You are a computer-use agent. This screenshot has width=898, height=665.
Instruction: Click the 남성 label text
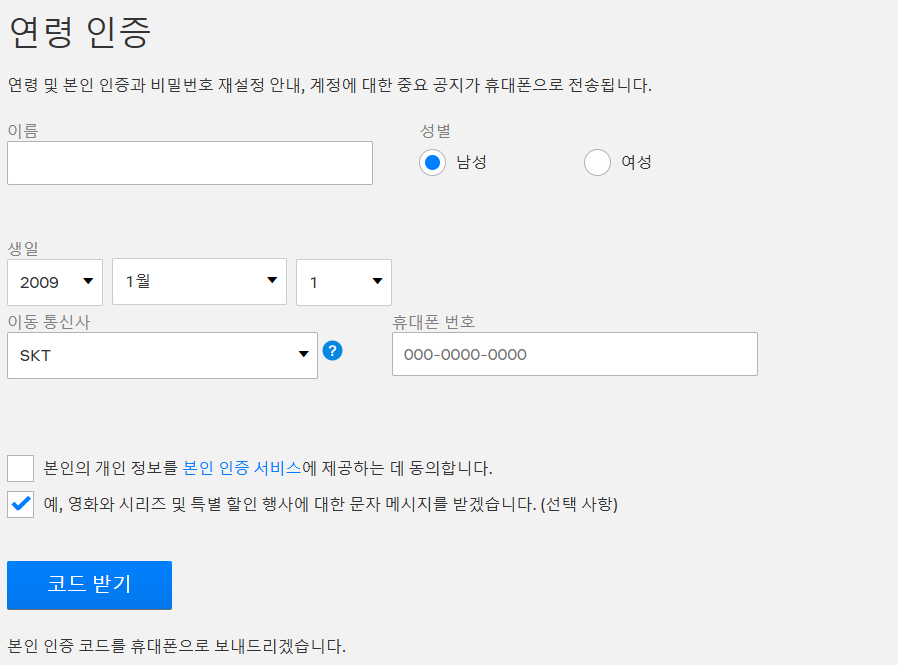[471, 163]
